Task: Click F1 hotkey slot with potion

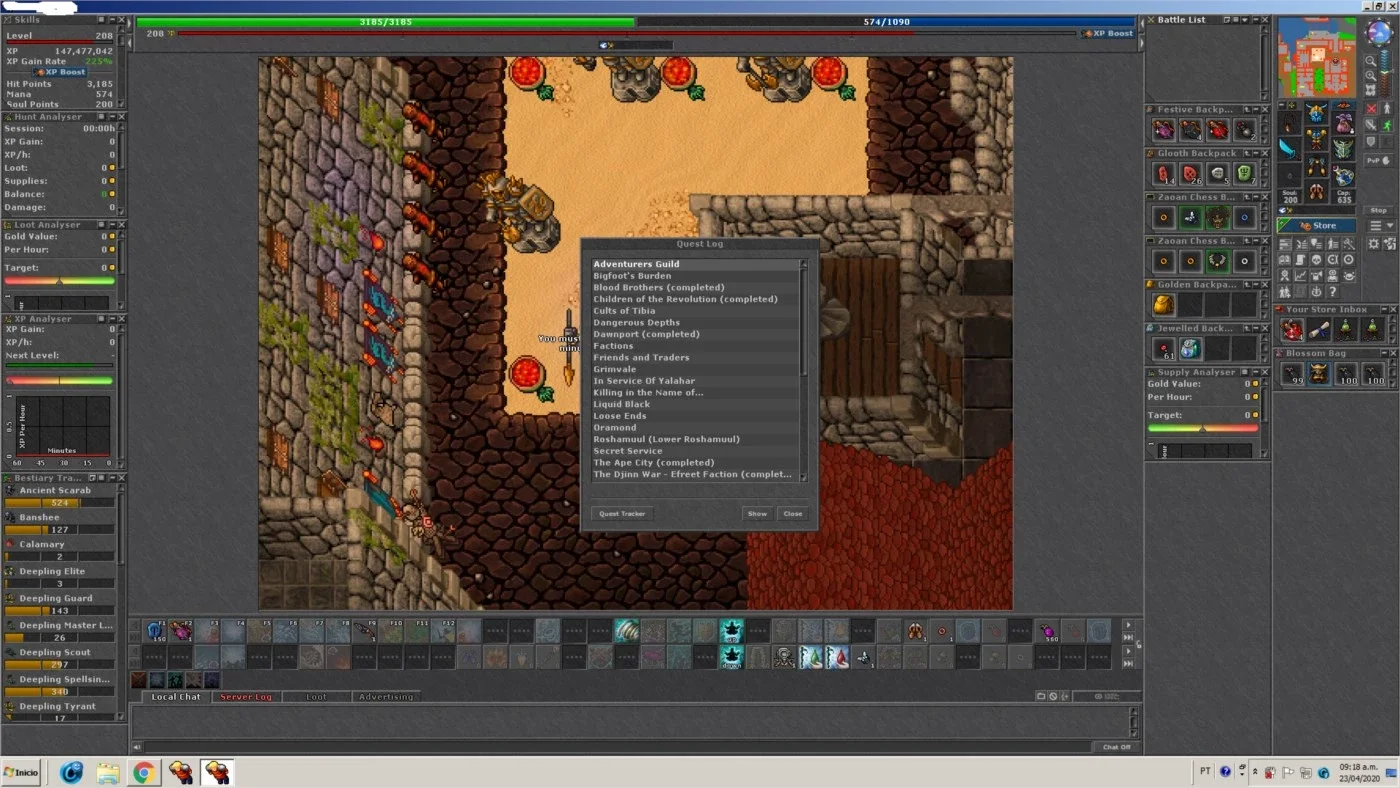Action: point(156,631)
